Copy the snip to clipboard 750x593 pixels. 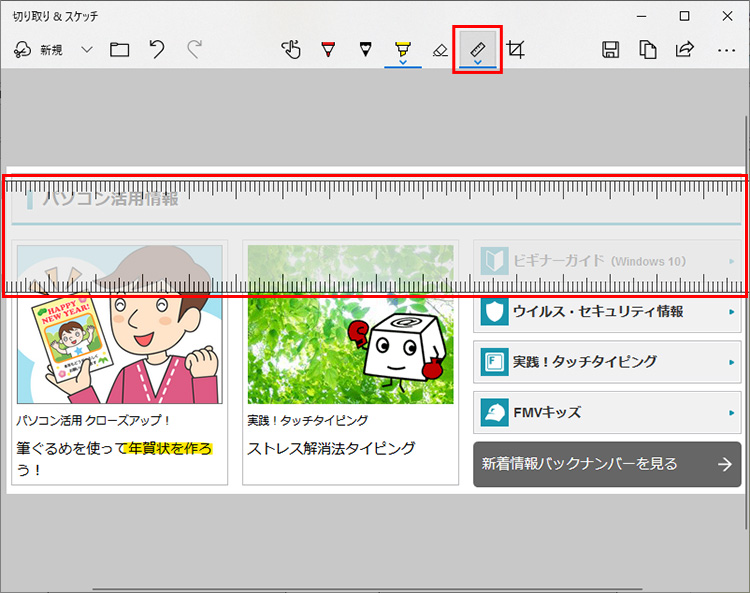[x=648, y=49]
